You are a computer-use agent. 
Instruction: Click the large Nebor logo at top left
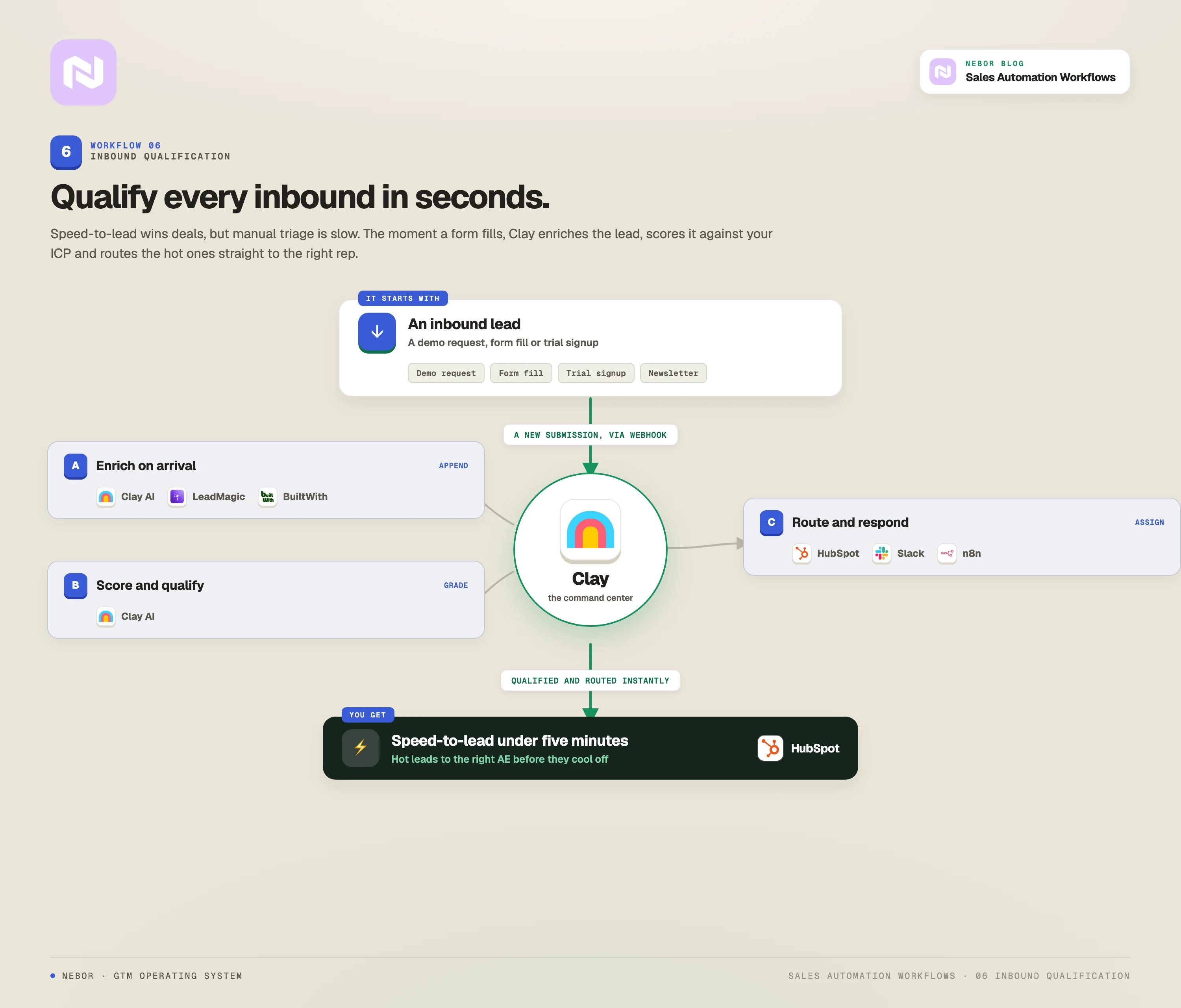pyautogui.click(x=83, y=72)
